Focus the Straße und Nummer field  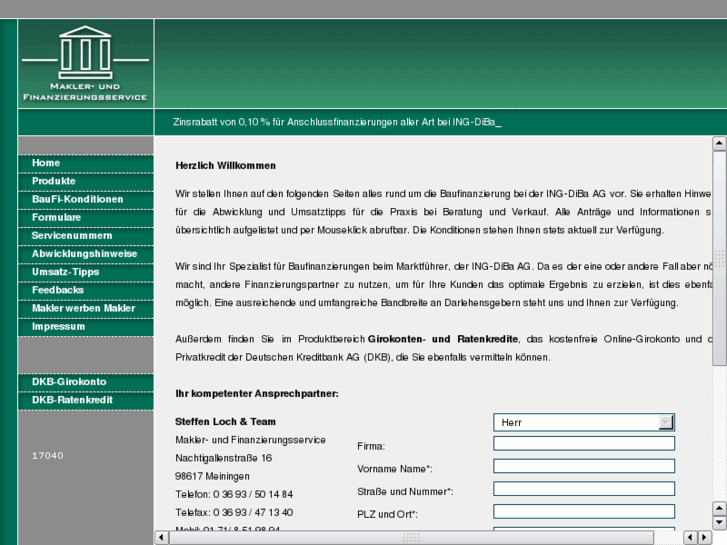tap(584, 489)
